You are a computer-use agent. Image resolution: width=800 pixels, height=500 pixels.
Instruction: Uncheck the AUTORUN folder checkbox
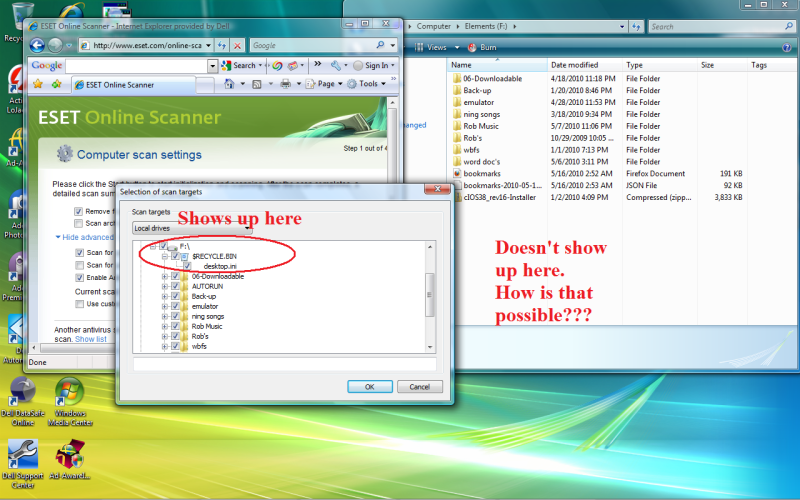pyautogui.click(x=175, y=286)
